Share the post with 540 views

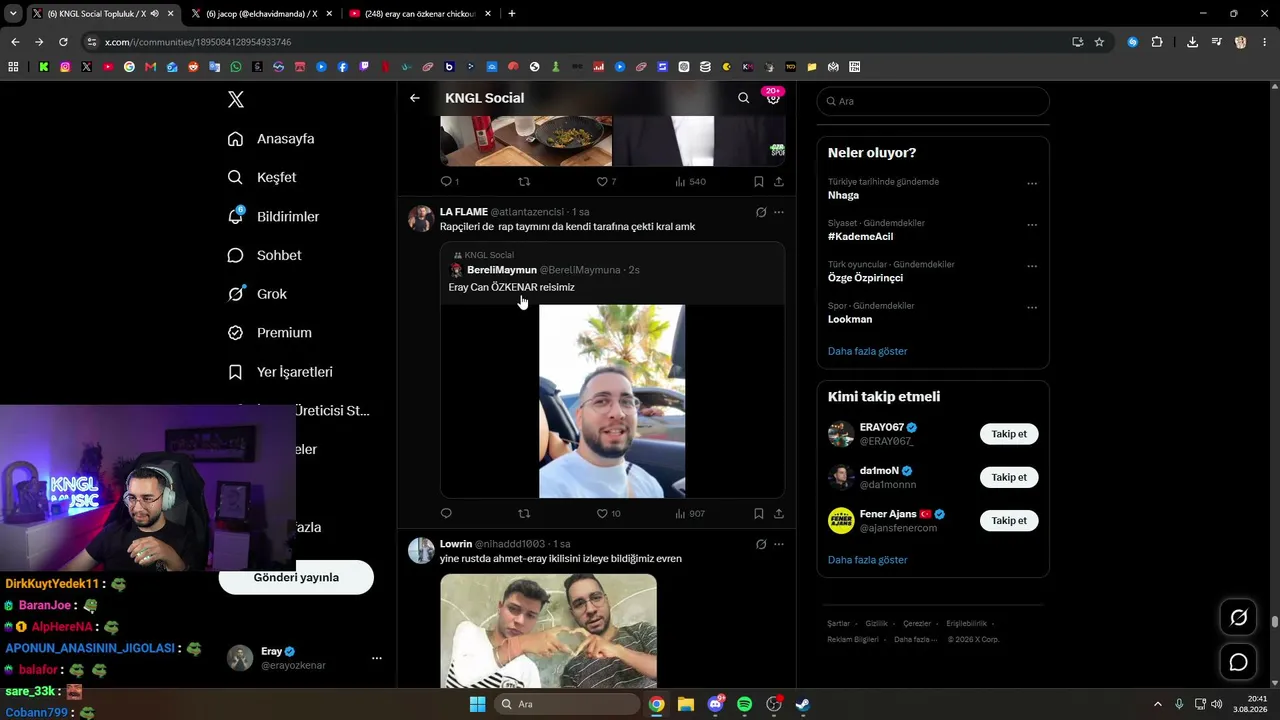pos(778,181)
